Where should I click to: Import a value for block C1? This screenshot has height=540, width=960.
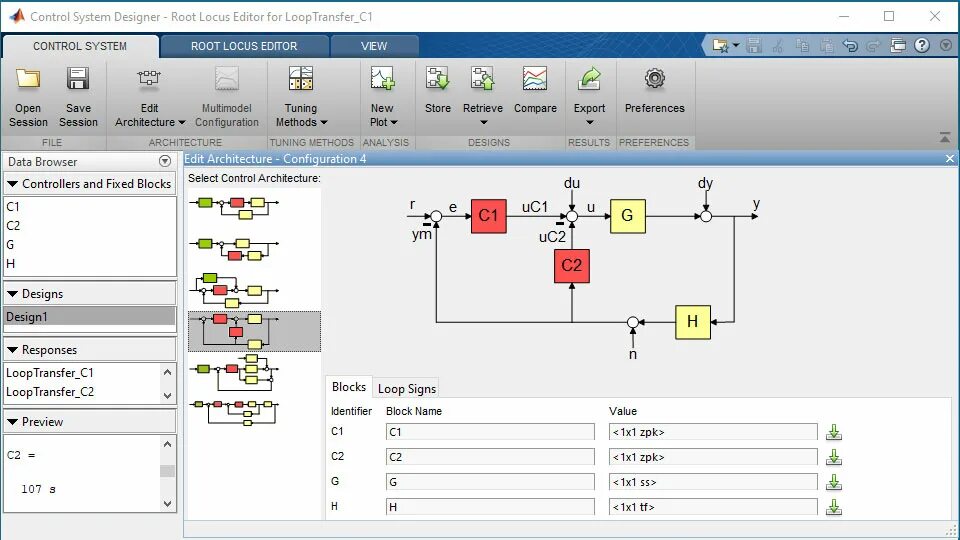click(x=833, y=432)
